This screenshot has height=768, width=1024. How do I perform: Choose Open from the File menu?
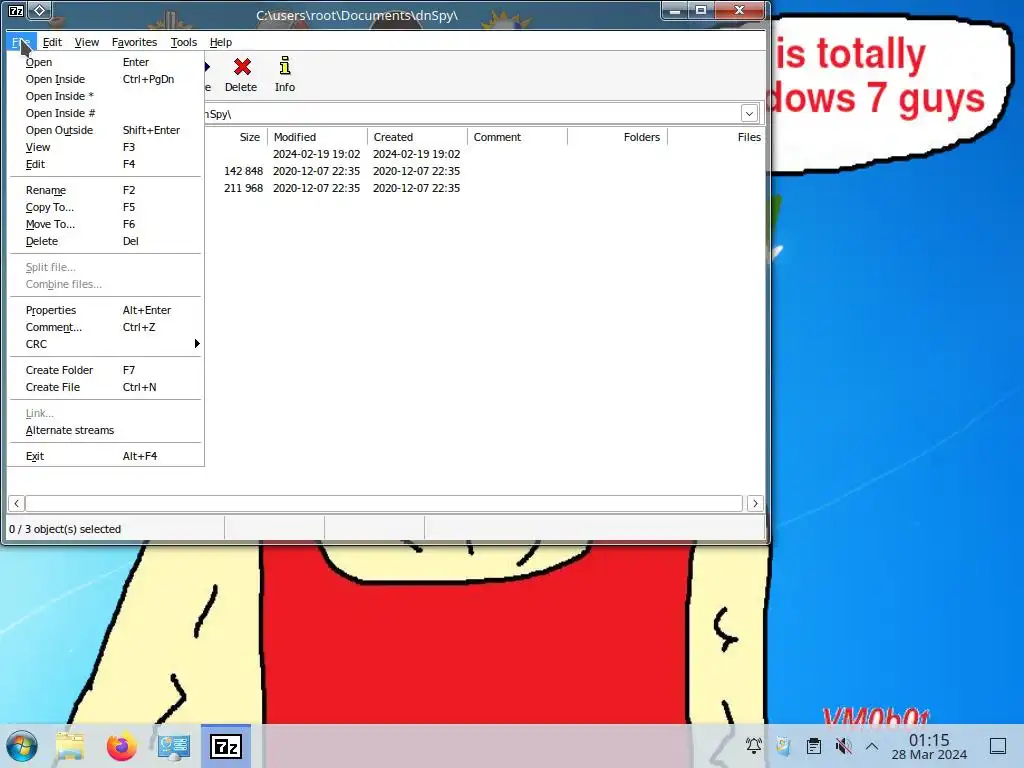pos(106,62)
